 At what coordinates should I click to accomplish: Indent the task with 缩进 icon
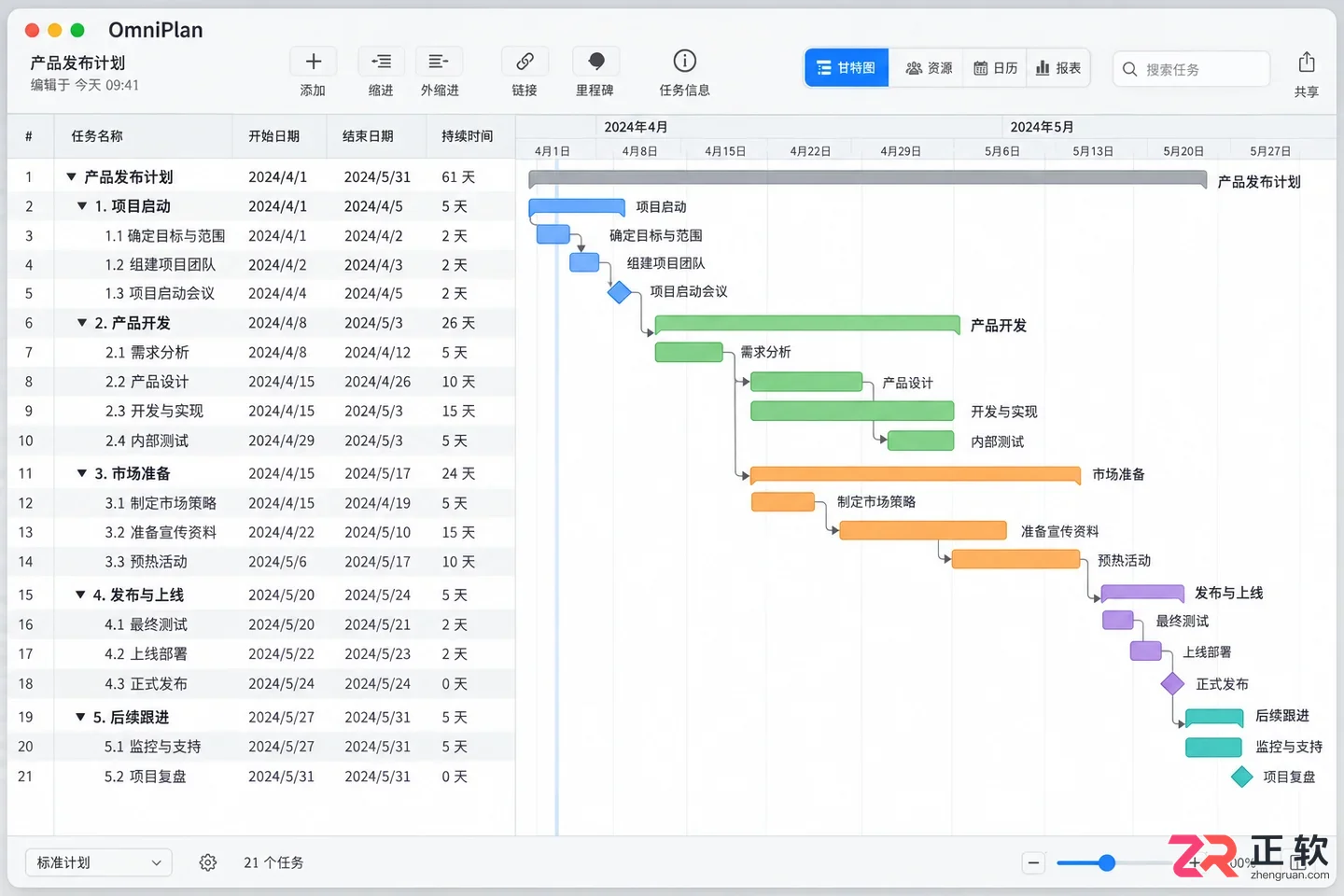381,62
